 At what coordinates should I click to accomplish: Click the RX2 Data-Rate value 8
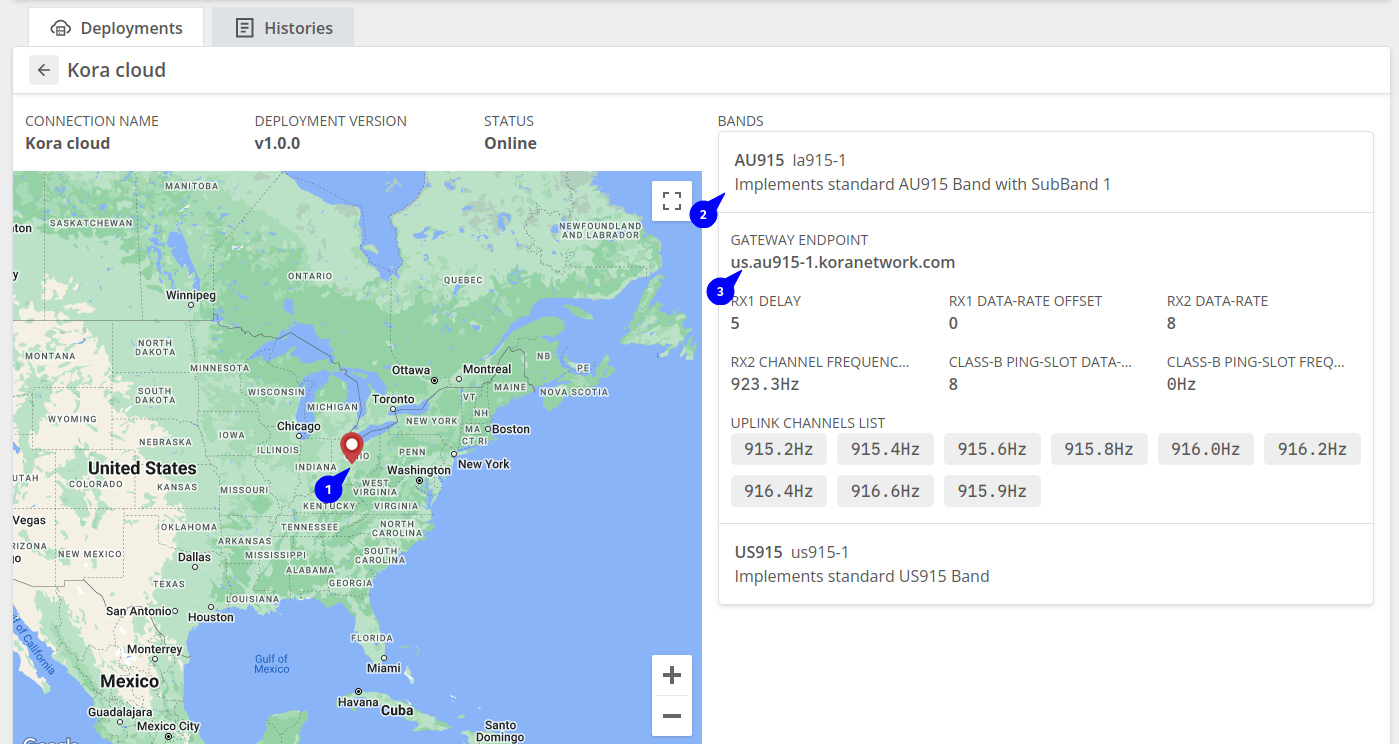point(1172,323)
